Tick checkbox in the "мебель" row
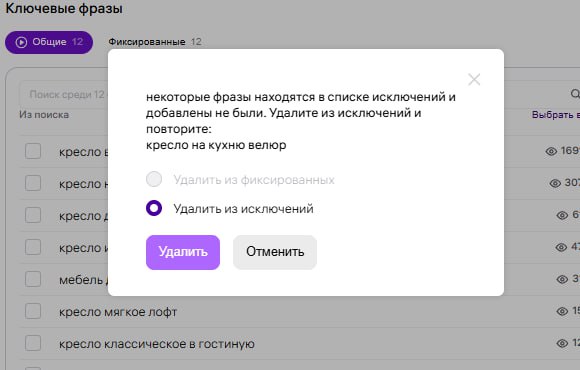Image resolution: width=580 pixels, height=370 pixels. pyautogui.click(x=33, y=279)
